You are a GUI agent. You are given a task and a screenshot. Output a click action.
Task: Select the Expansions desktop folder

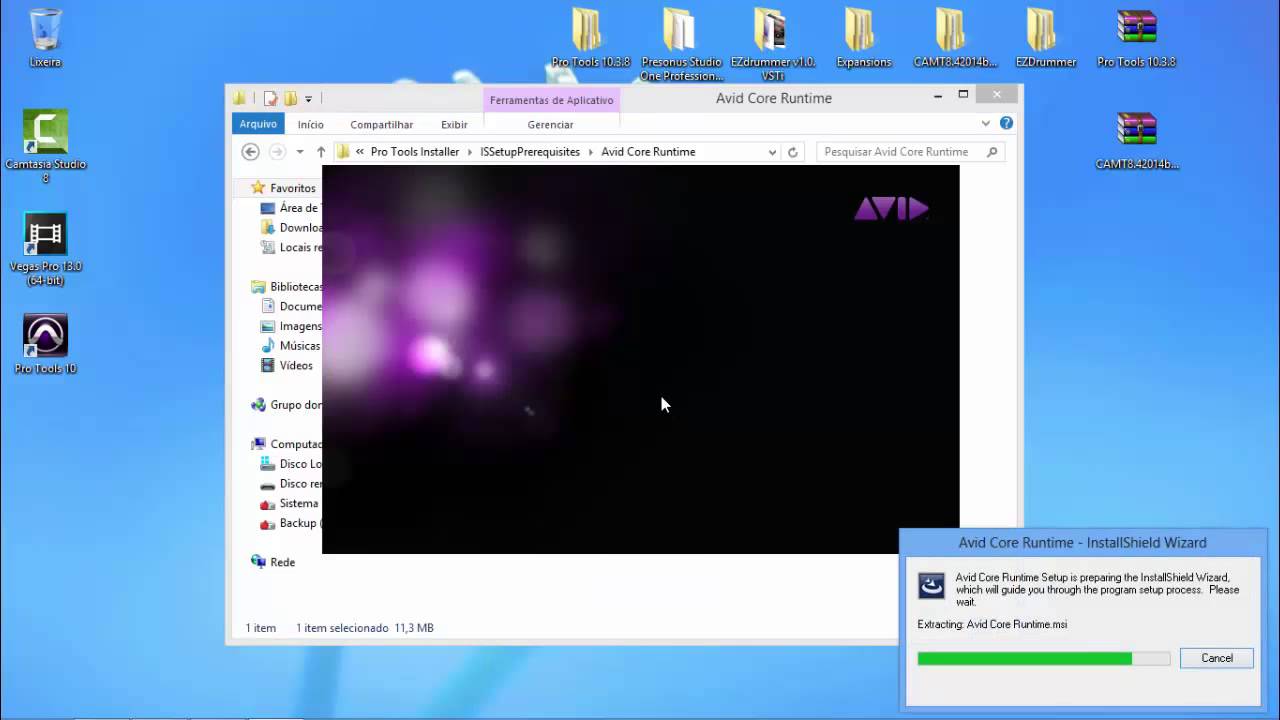pos(863,38)
